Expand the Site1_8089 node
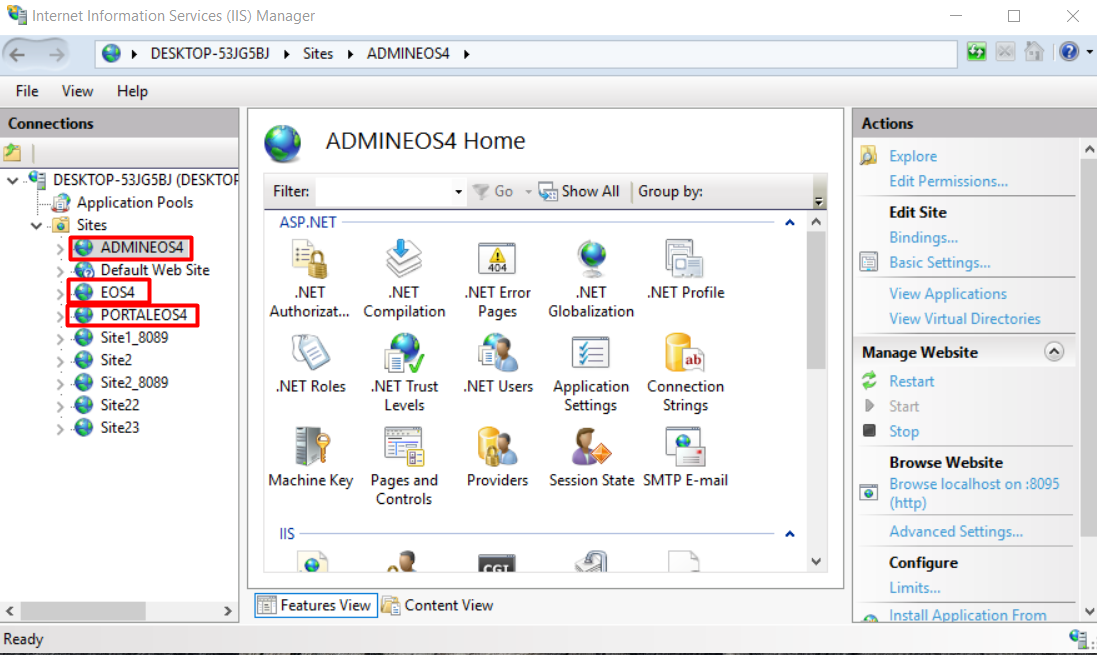Screen dimensions: 1097x655 coord(60,339)
